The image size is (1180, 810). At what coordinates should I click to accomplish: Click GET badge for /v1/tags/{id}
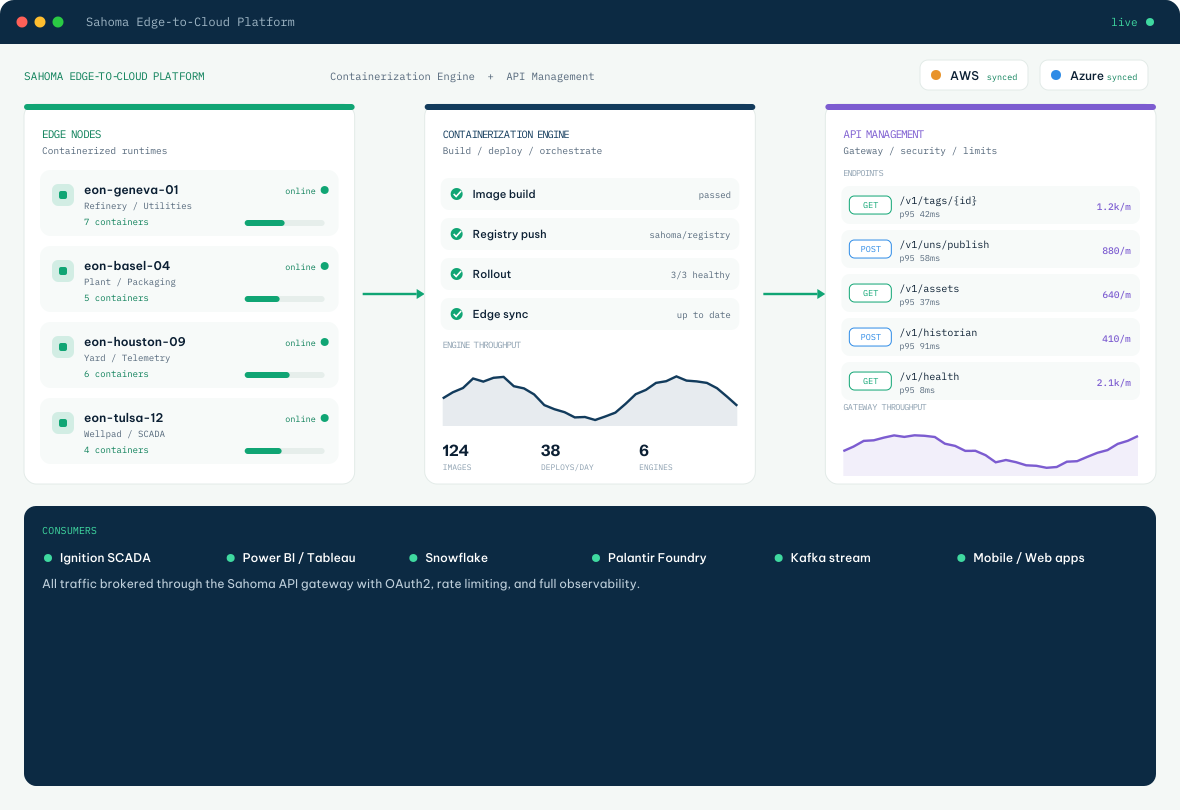pos(870,205)
